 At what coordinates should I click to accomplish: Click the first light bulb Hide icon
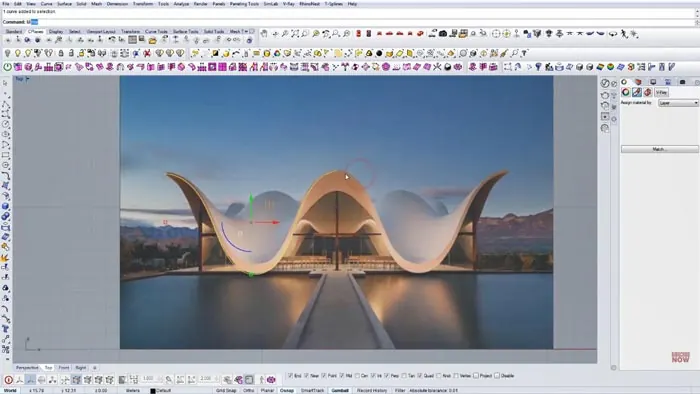pos(8,54)
